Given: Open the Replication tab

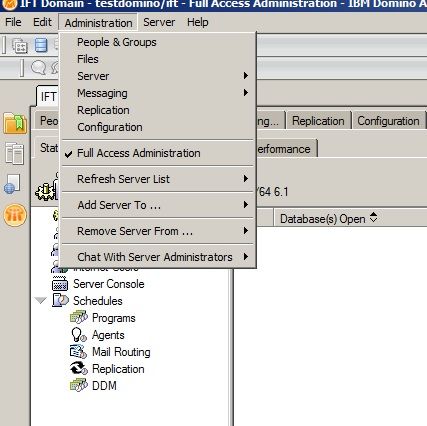Looking at the screenshot, I should point(318,121).
